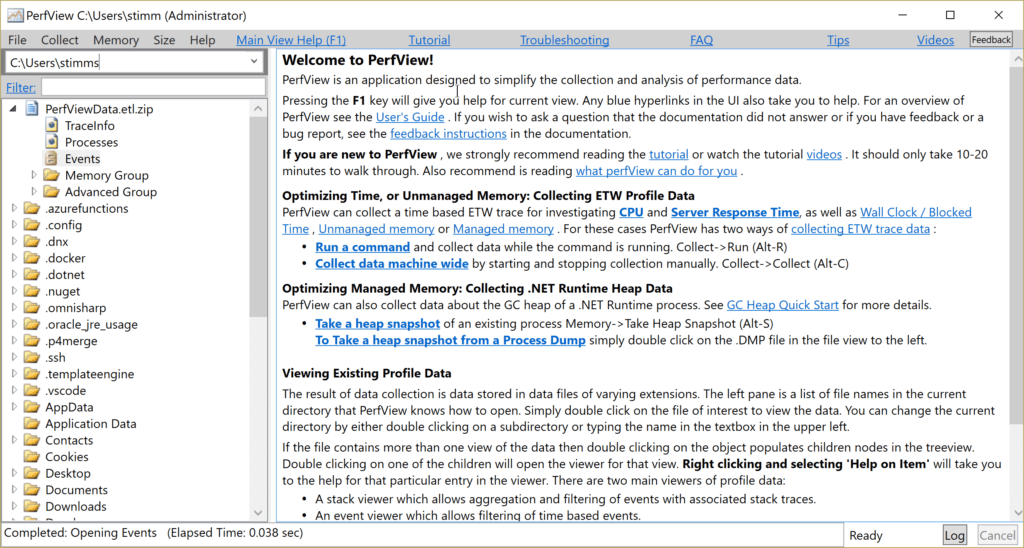Expand the .nuget folder arrow

point(14,291)
